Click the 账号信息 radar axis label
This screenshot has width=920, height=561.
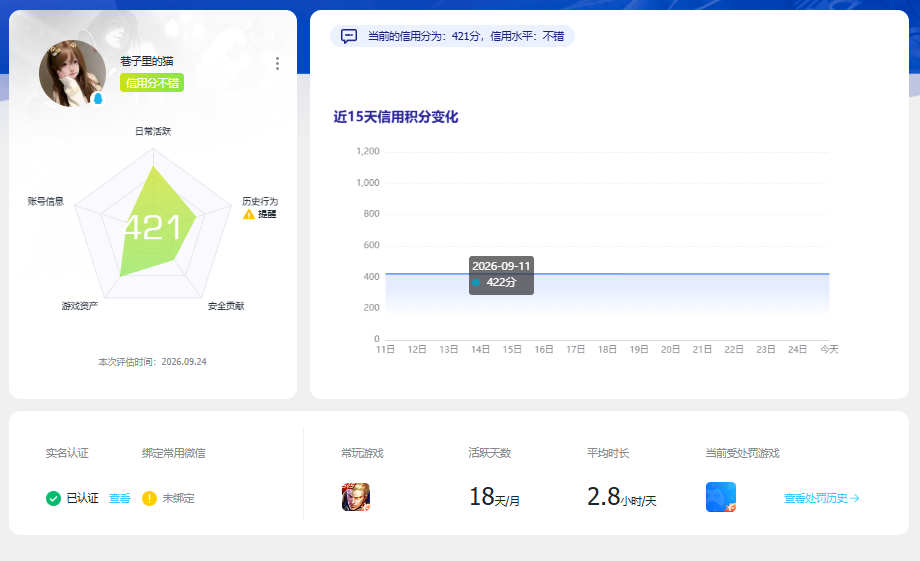pyautogui.click(x=46, y=201)
